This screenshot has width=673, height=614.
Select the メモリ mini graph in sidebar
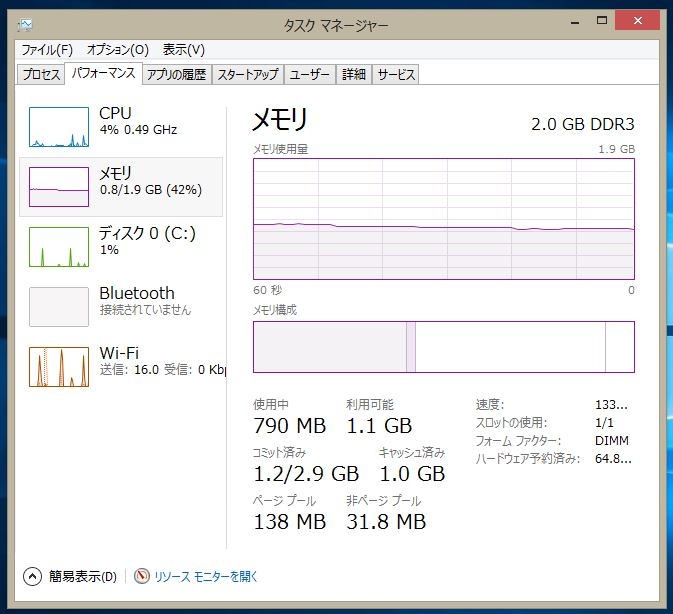click(x=59, y=187)
